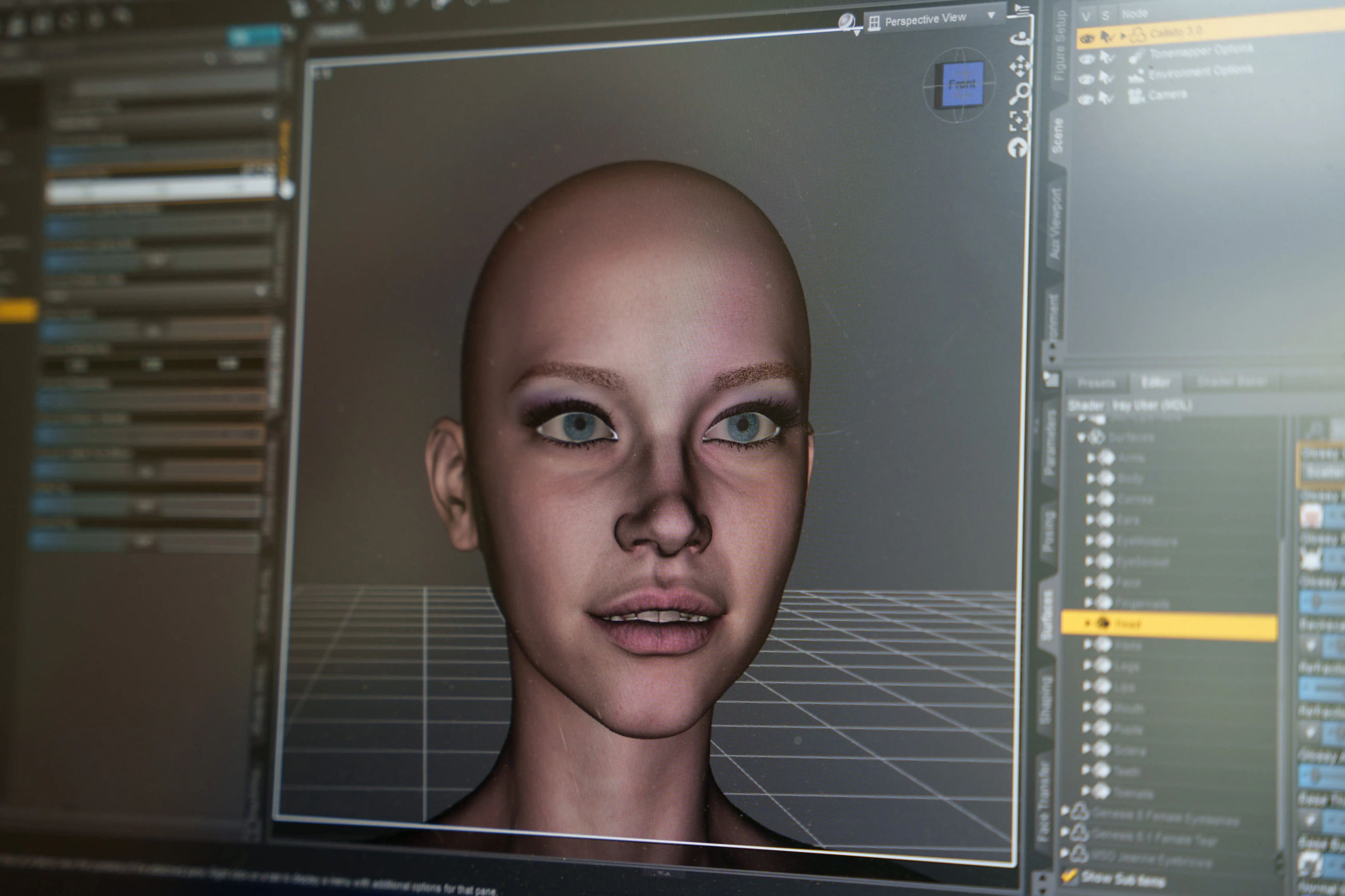
Task: Expand the Cornea surface
Action: tap(1090, 499)
